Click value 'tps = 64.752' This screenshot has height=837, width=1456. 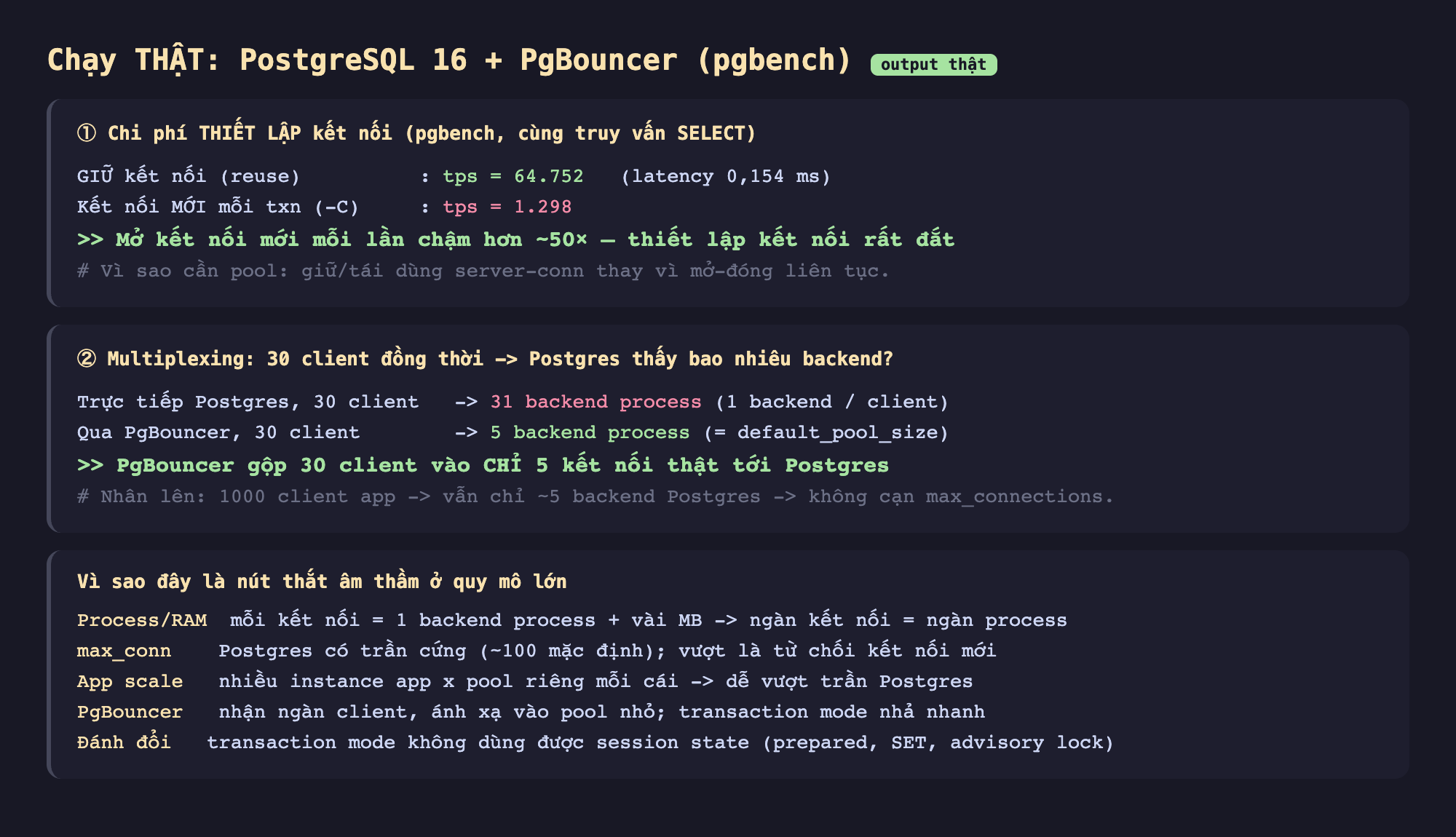tap(513, 177)
